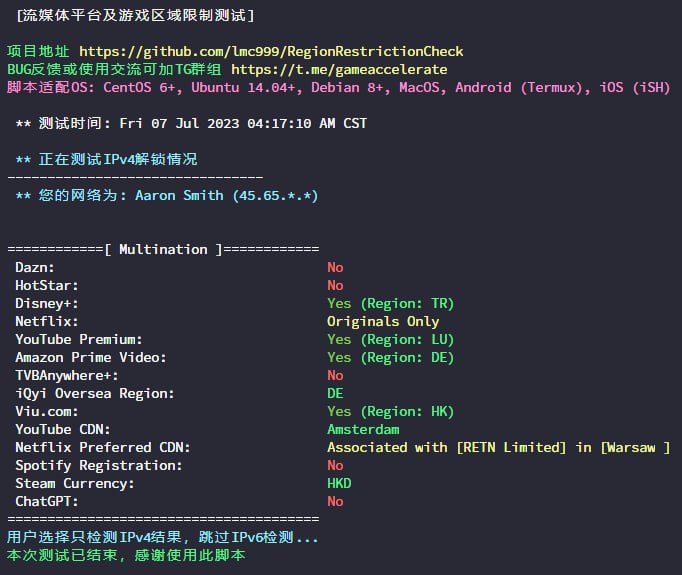
Task: Open the GitHub RegionRestrictionCheck project URL
Action: click(x=270, y=51)
